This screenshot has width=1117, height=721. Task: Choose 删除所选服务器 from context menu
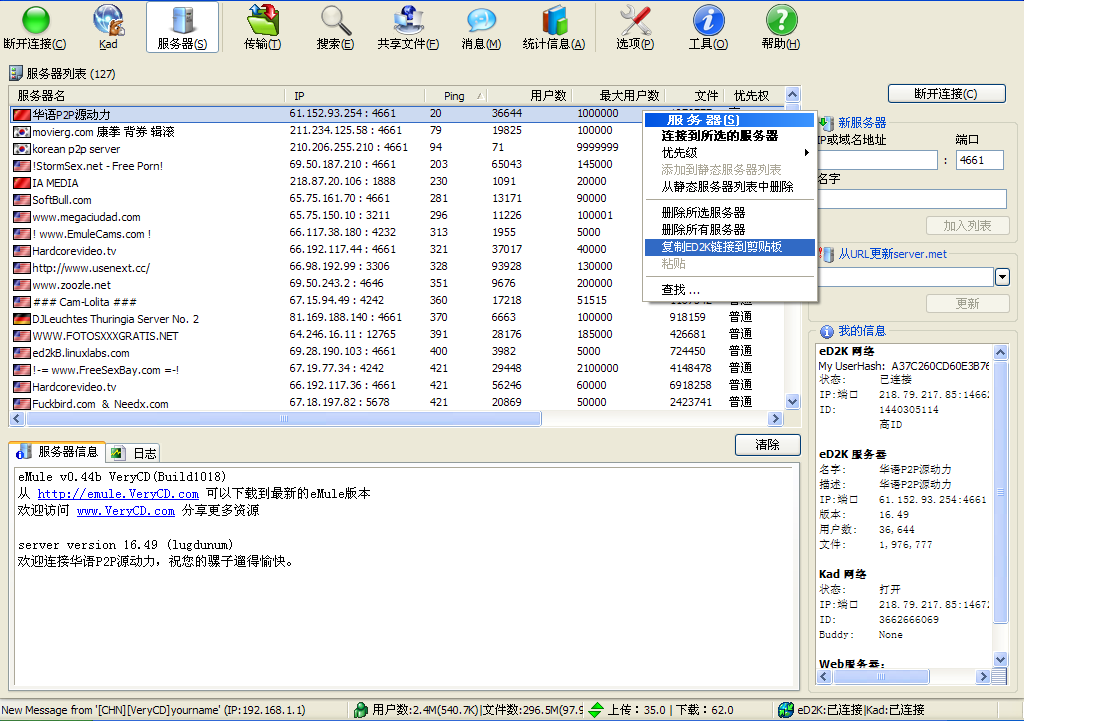tap(703, 213)
